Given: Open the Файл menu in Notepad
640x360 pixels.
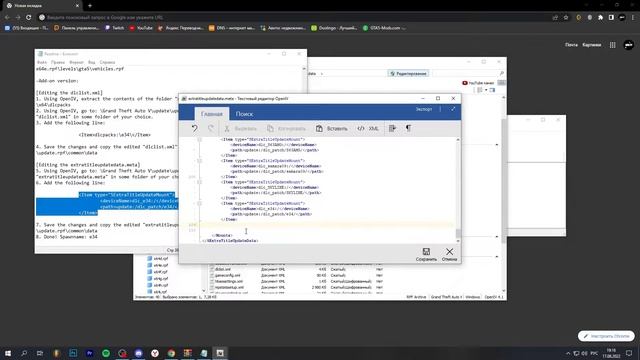Looking at the screenshot, I should pos(42,62).
